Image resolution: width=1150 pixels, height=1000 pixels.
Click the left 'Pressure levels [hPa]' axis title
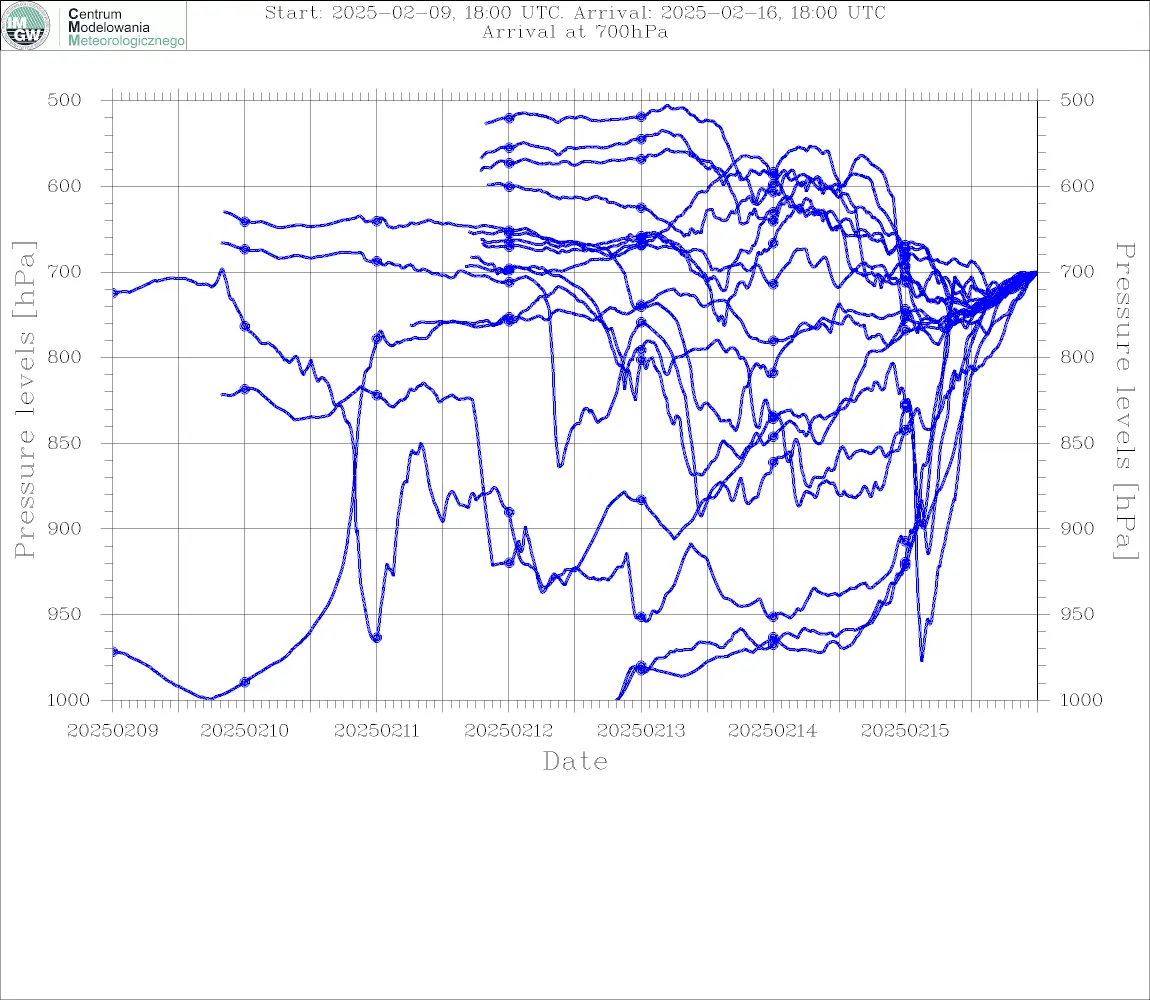pyautogui.click(x=24, y=400)
